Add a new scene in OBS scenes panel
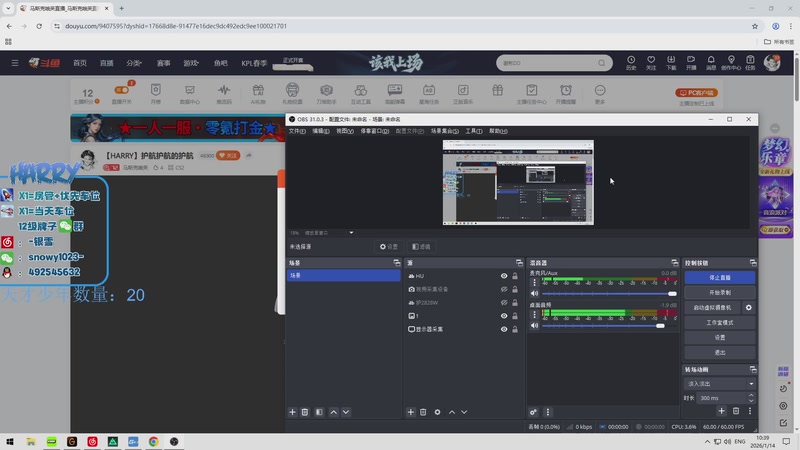 292,412
